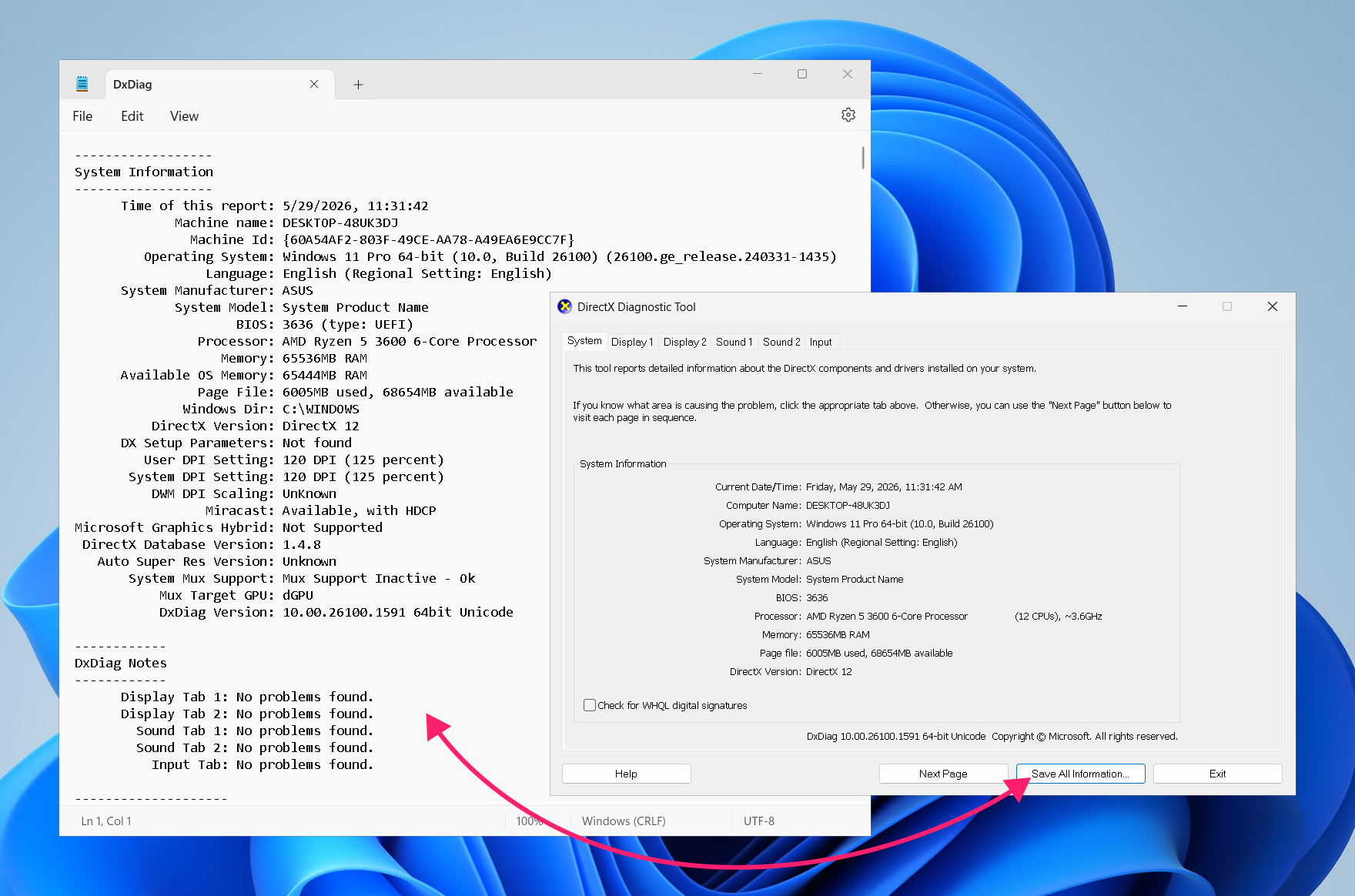Click the Notepad app icon in title bar
Viewport: 1355px width, 896px height.
(82, 84)
